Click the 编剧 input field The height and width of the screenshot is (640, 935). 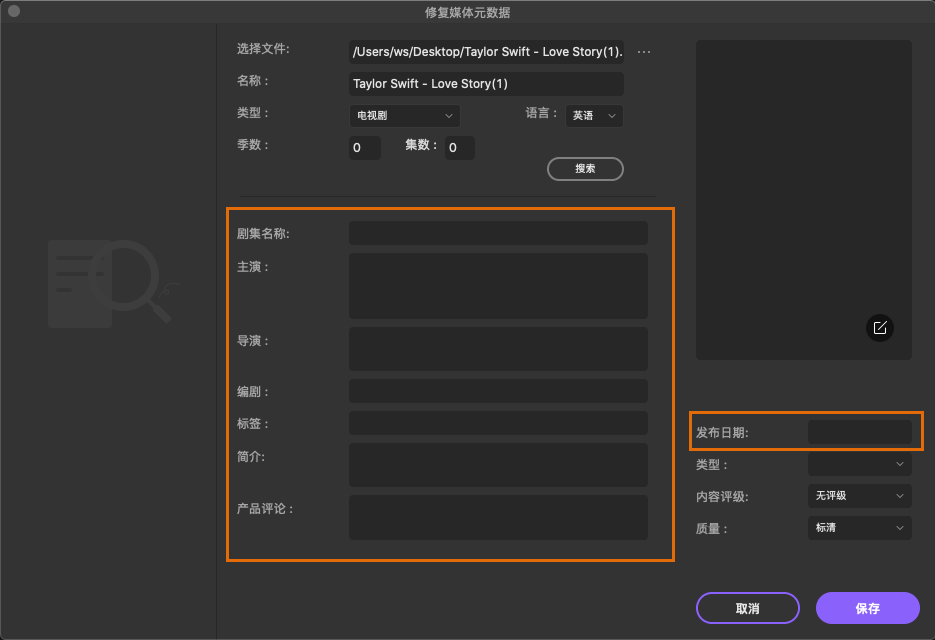point(498,390)
